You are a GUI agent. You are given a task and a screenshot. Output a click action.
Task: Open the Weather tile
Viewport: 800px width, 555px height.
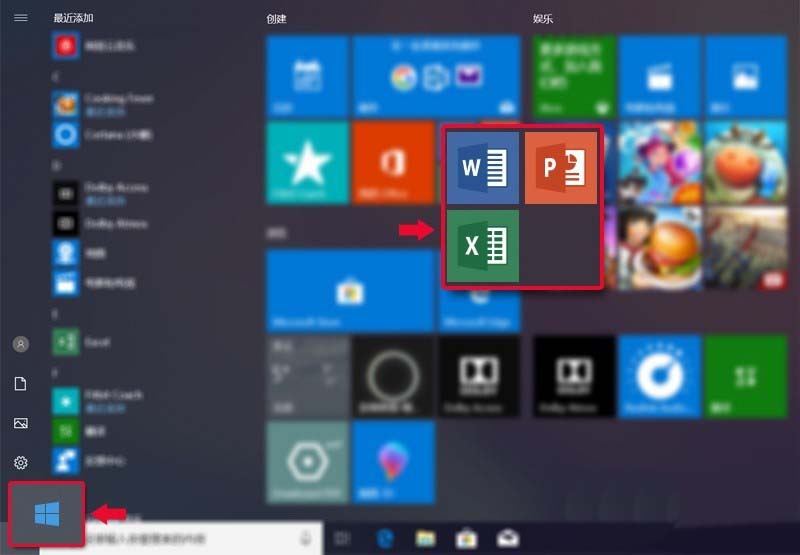tap(307, 377)
